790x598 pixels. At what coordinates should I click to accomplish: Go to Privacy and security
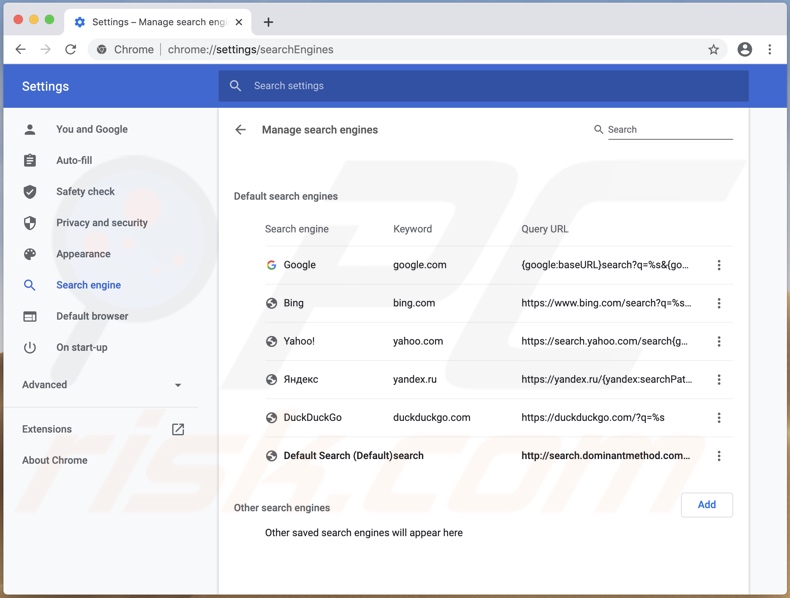click(x=102, y=223)
